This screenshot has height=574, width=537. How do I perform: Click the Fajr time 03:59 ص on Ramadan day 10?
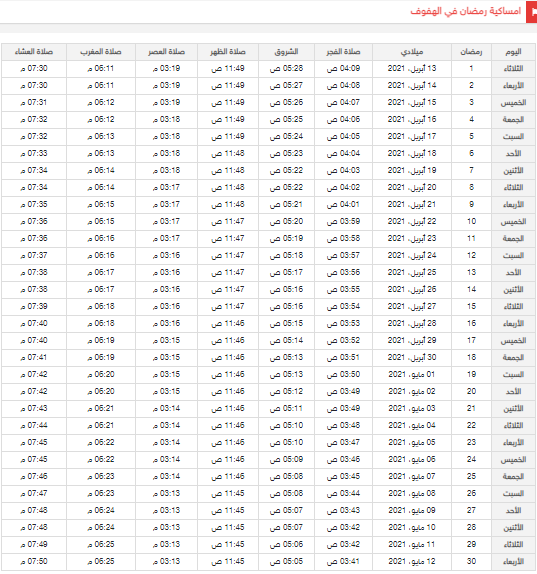pyautogui.click(x=343, y=221)
